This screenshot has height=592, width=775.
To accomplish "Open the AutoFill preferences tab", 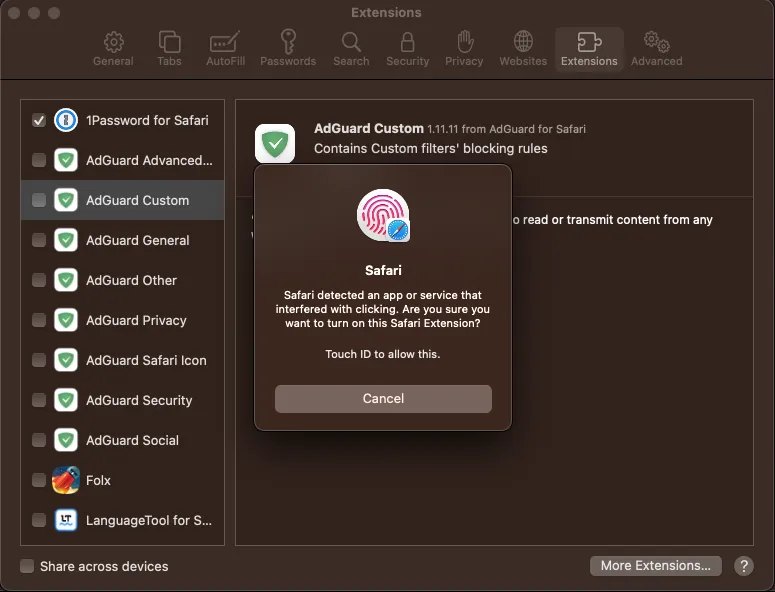I will click(x=225, y=49).
